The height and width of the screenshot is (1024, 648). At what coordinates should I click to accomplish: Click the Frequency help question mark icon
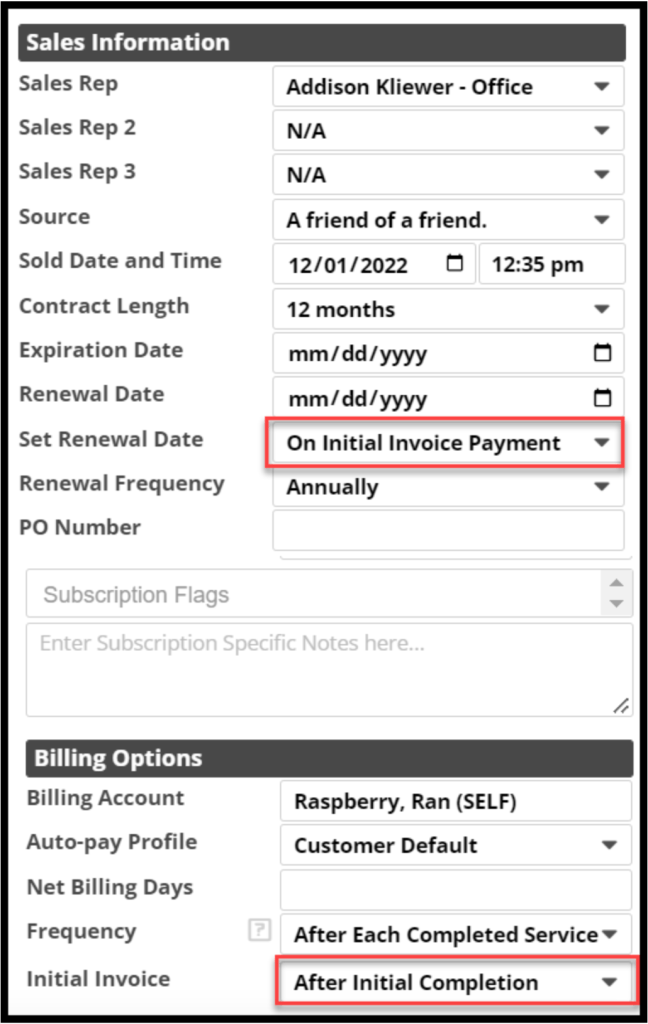[x=259, y=931]
